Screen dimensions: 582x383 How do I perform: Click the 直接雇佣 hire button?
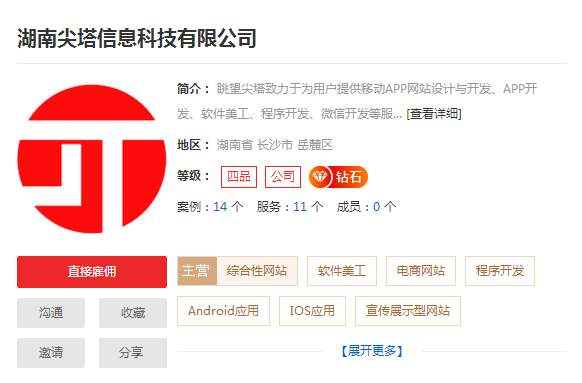click(x=92, y=272)
